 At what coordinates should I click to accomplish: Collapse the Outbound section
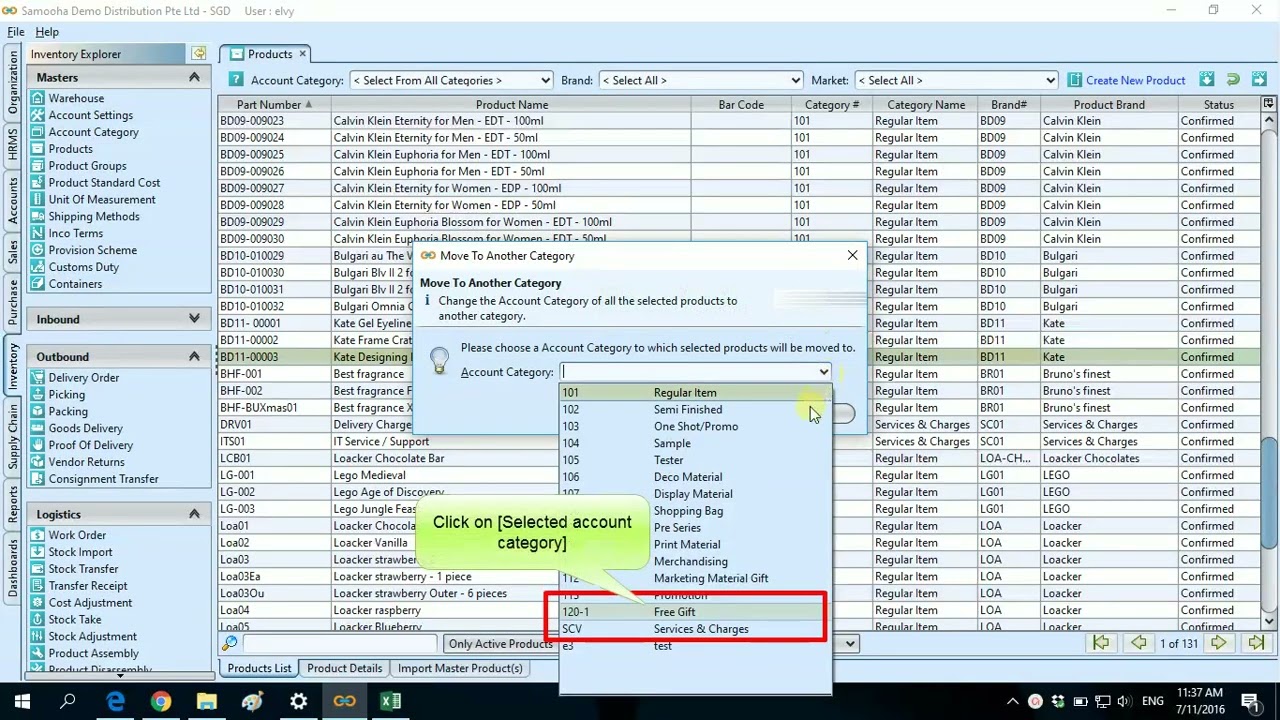(194, 356)
